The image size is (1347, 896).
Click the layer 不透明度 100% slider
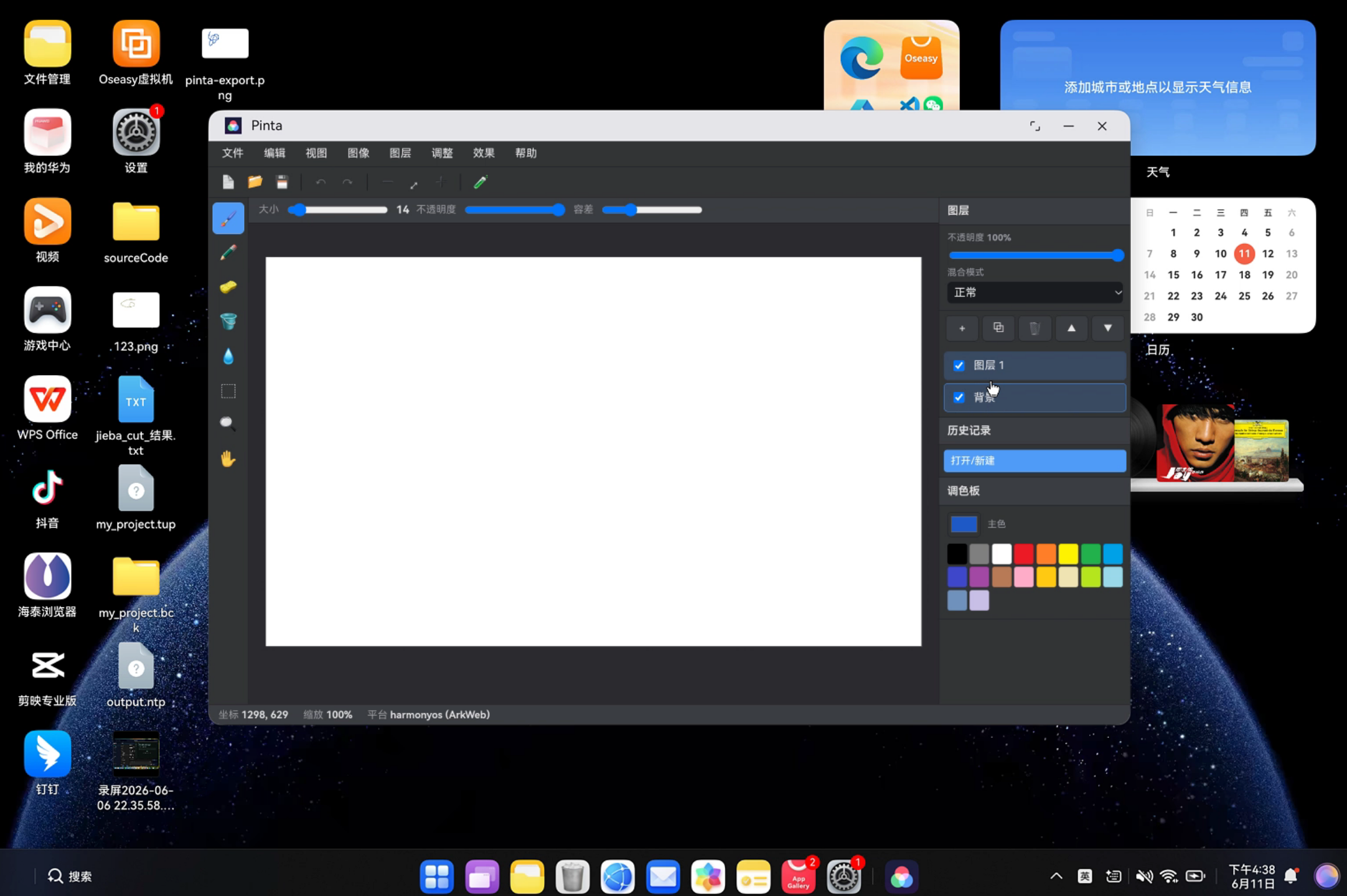pyautogui.click(x=1036, y=255)
